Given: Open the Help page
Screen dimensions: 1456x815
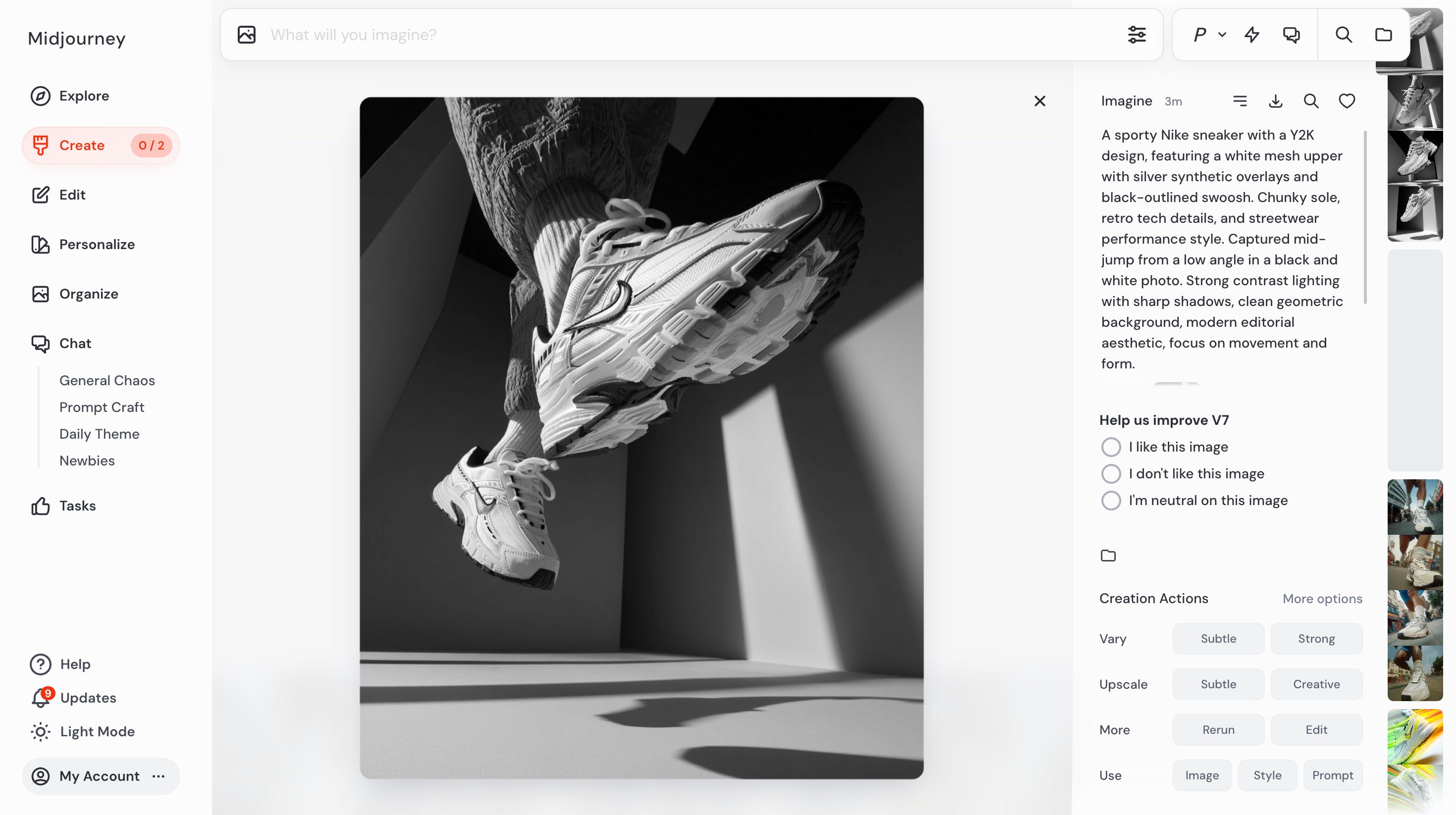Looking at the screenshot, I should [60, 664].
